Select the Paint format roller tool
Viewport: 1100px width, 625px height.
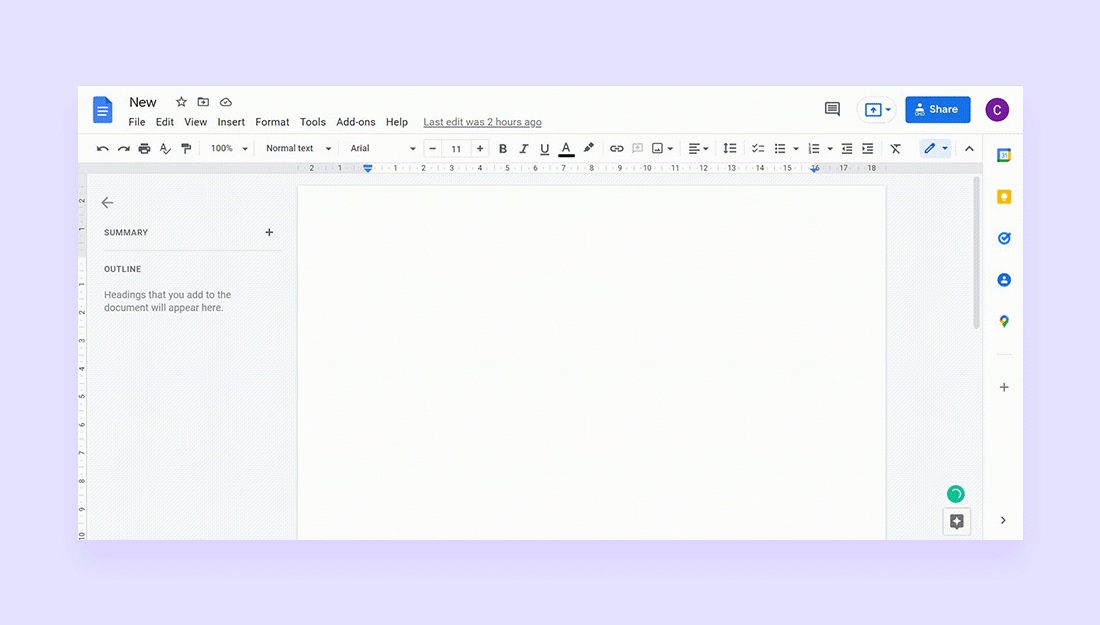(x=186, y=149)
